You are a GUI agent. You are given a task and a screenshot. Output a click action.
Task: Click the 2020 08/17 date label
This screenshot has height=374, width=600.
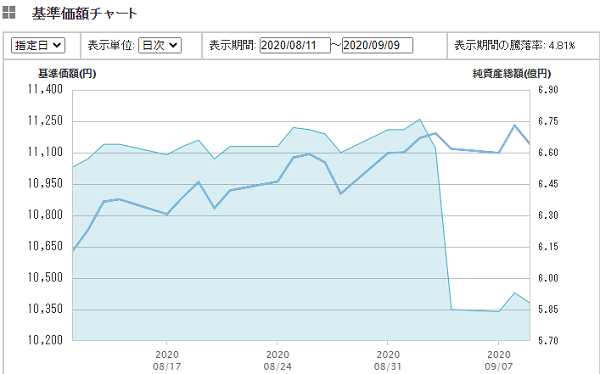167,361
